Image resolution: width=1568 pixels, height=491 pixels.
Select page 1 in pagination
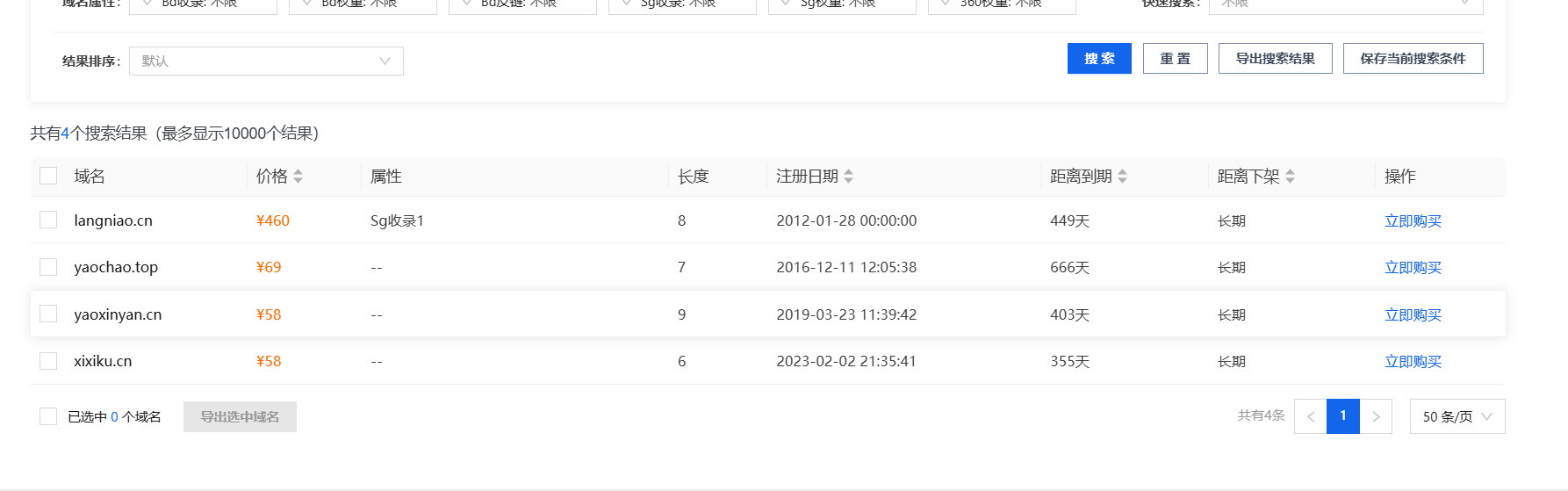pos(1342,416)
